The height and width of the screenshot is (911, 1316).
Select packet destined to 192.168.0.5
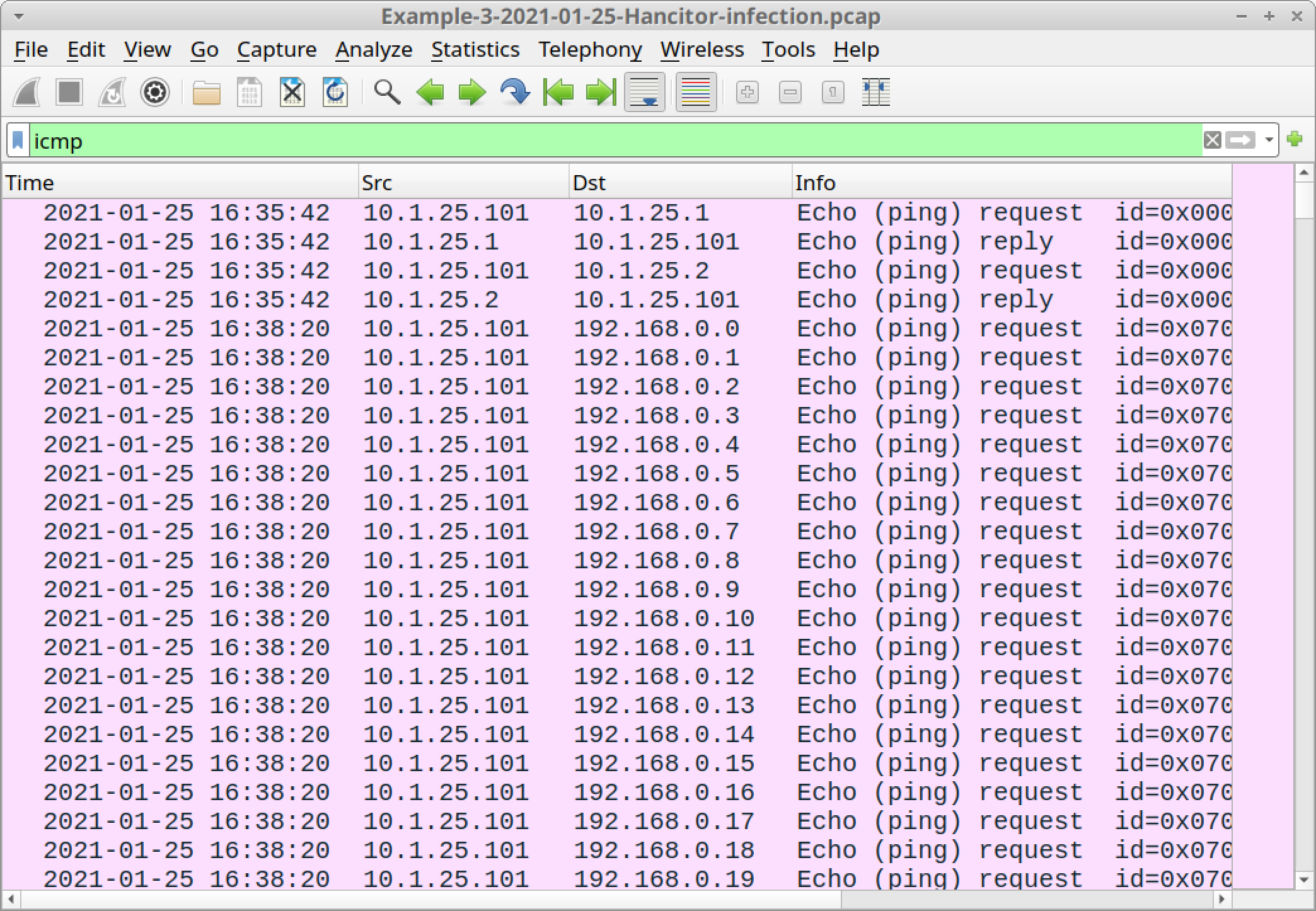point(617,474)
